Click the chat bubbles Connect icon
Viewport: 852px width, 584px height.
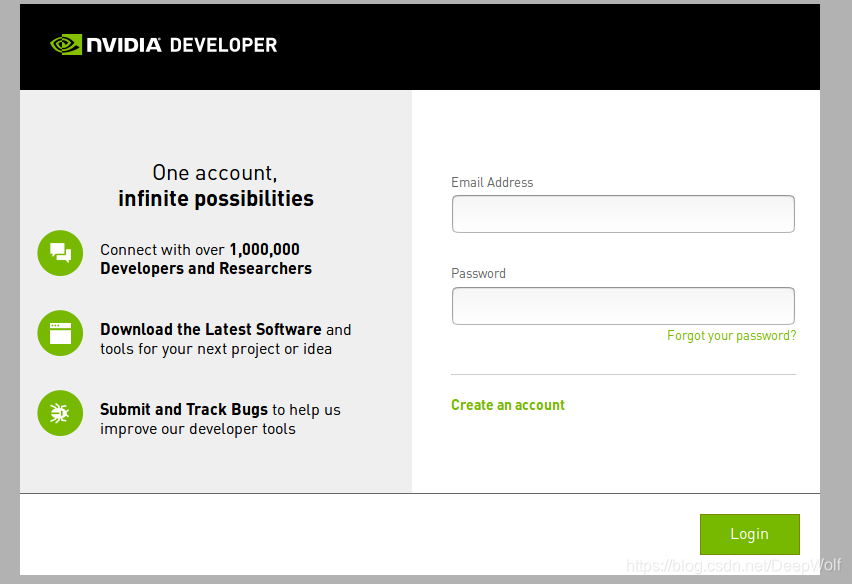(x=60, y=253)
